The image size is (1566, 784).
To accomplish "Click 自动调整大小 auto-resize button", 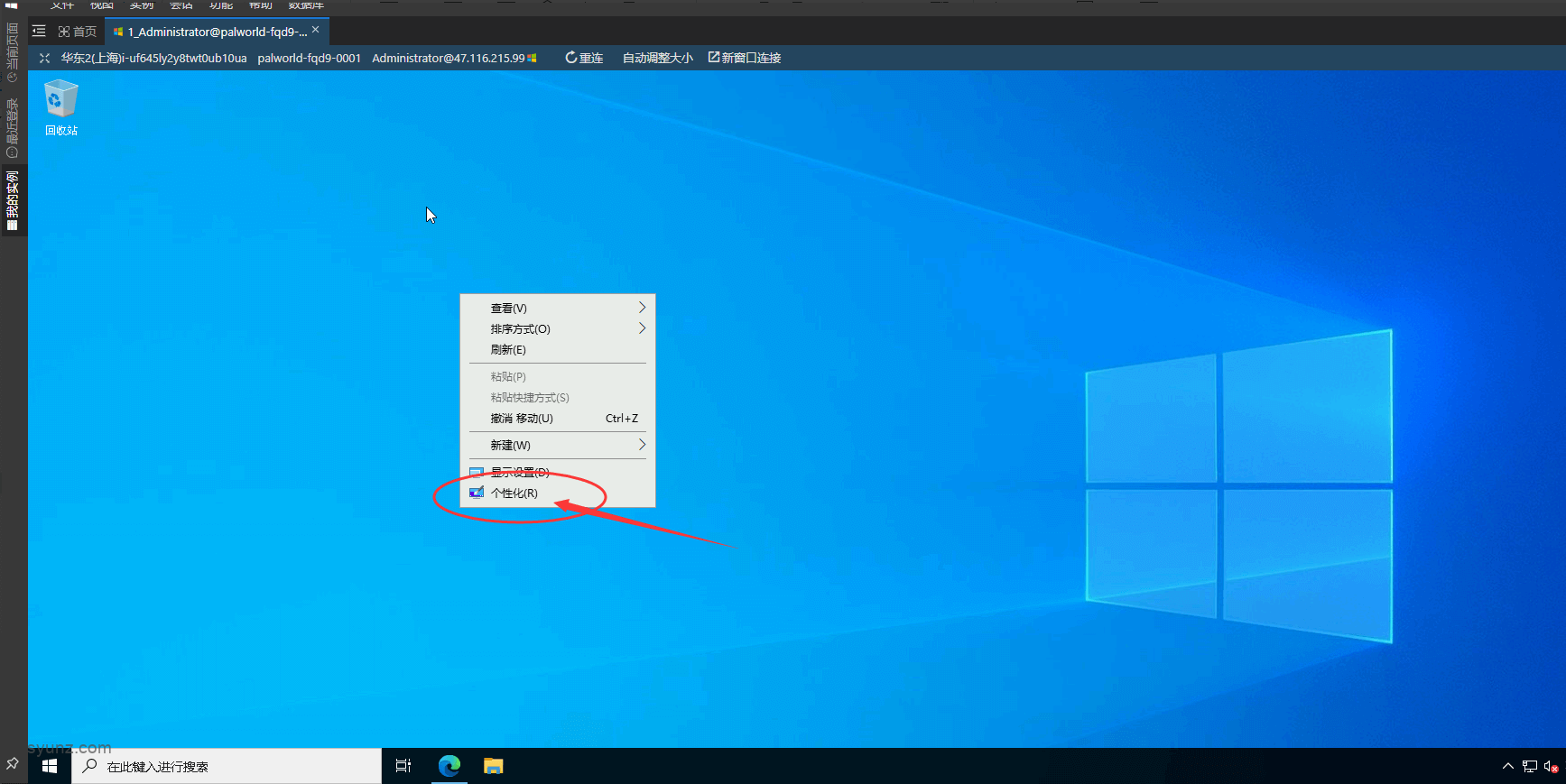I will [658, 58].
